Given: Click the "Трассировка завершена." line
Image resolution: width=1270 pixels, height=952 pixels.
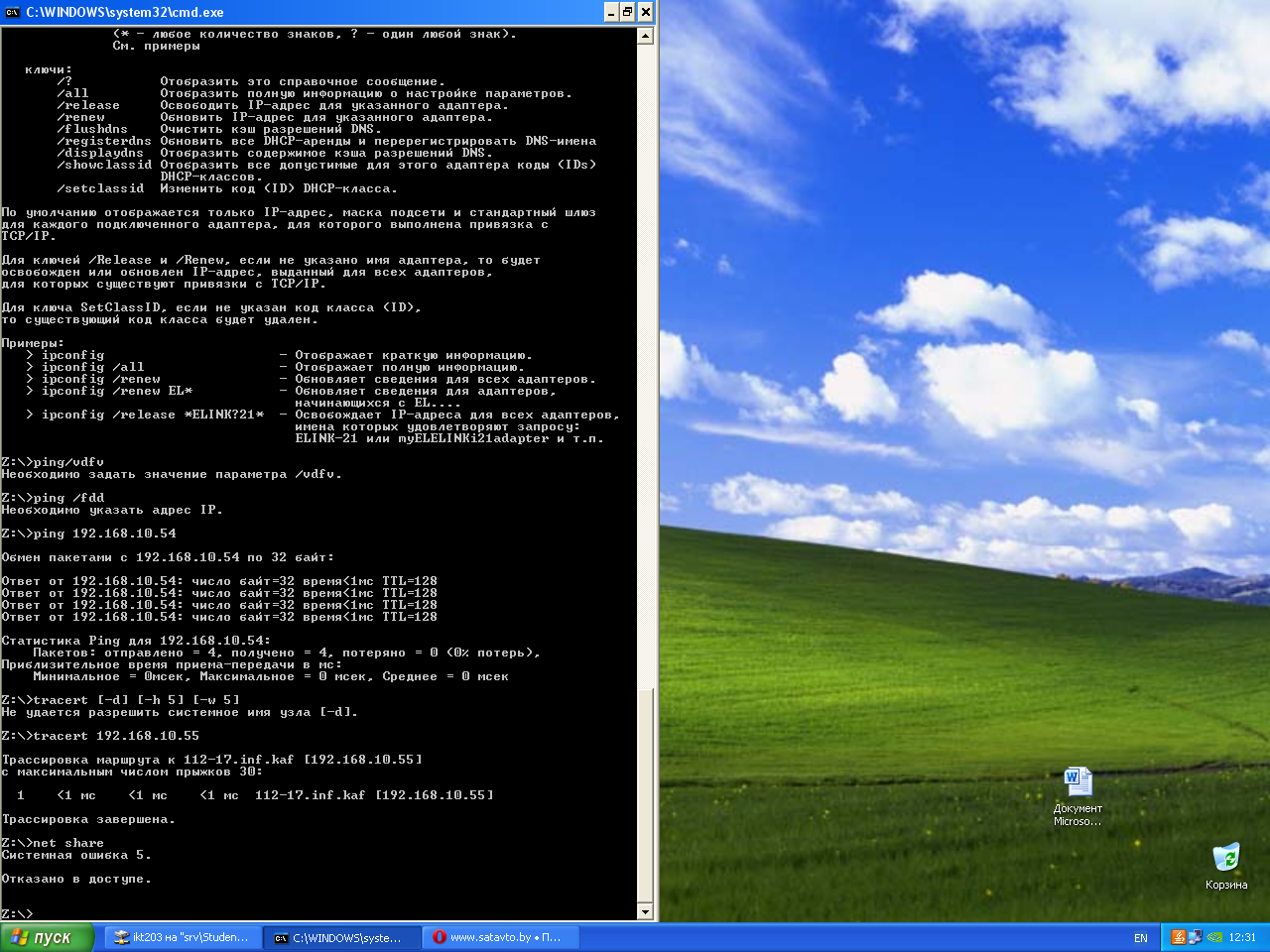Looking at the screenshot, I should pos(88,819).
